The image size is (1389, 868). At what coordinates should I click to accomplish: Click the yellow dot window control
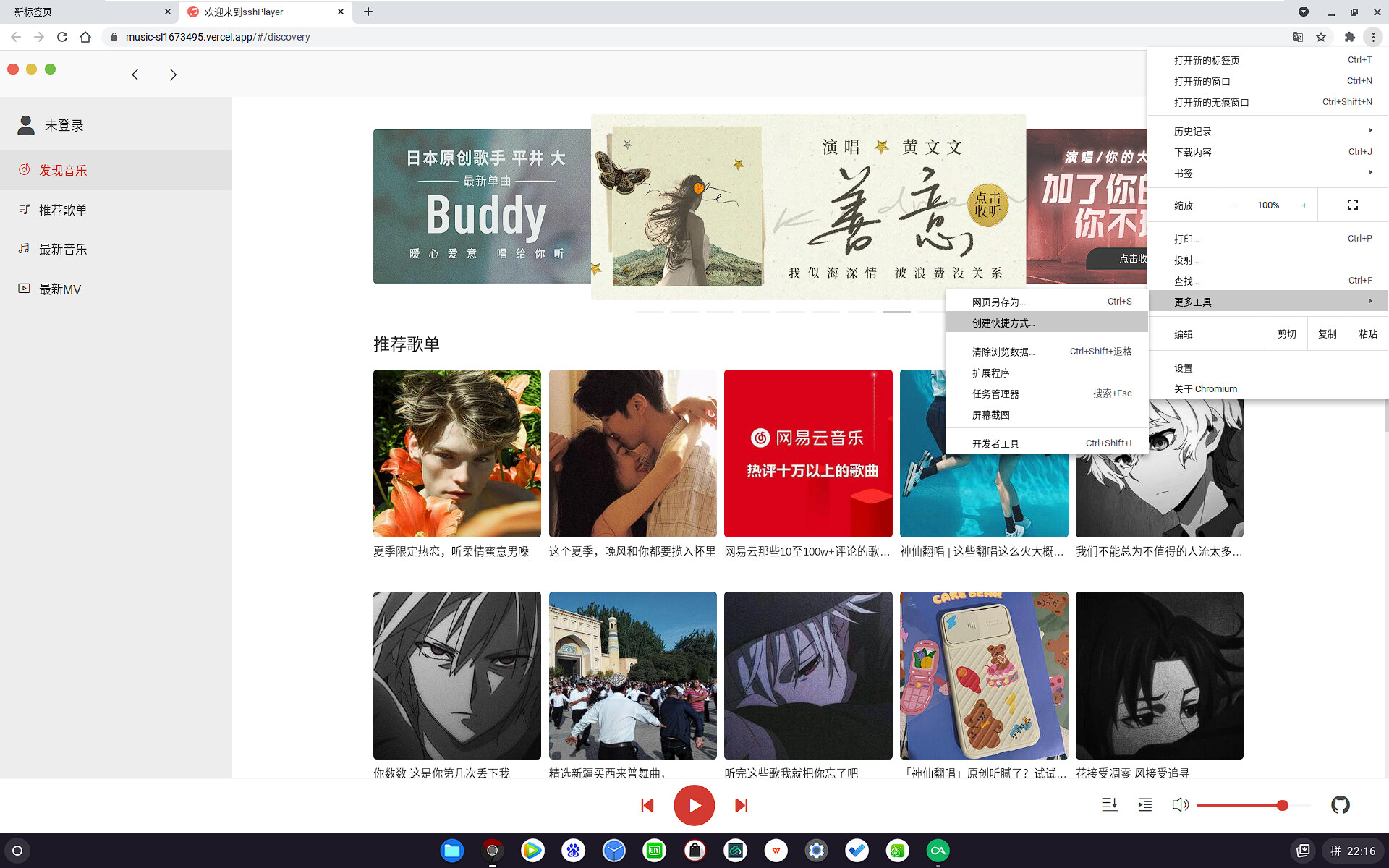point(31,69)
